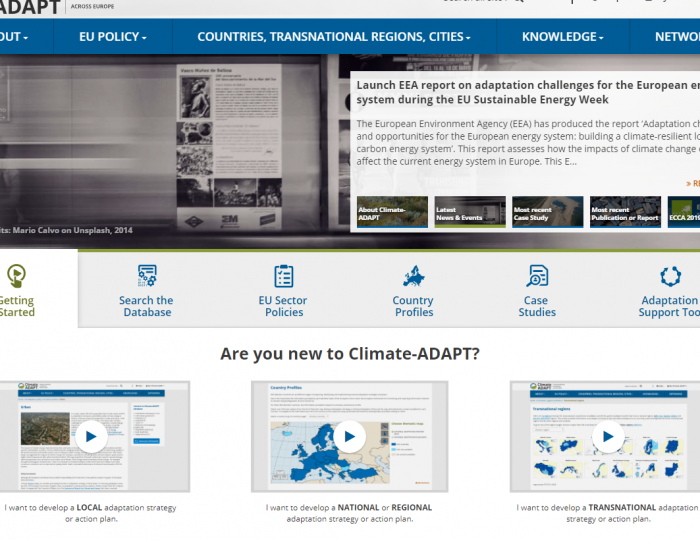Open the EU Sector Policies link
The width and height of the screenshot is (700, 540).
283,306
